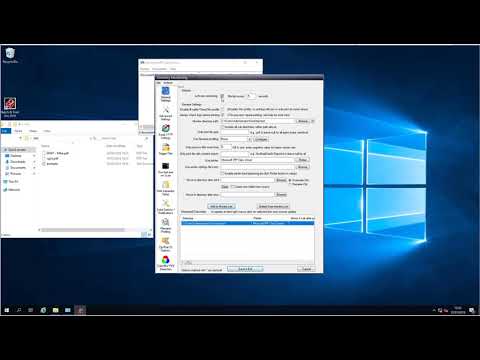Click Browse for move directory after error
Screen dimensions: 480x360
[281, 194]
